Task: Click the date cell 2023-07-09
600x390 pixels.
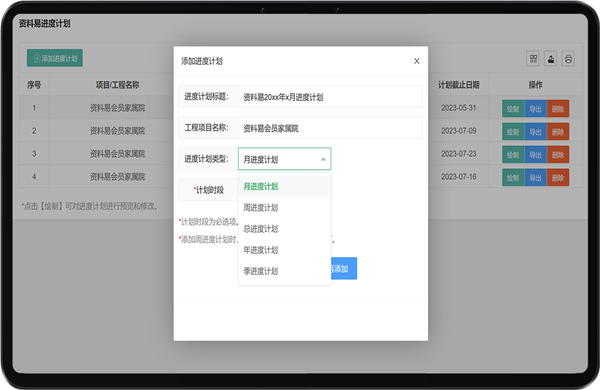Action: 458,131
